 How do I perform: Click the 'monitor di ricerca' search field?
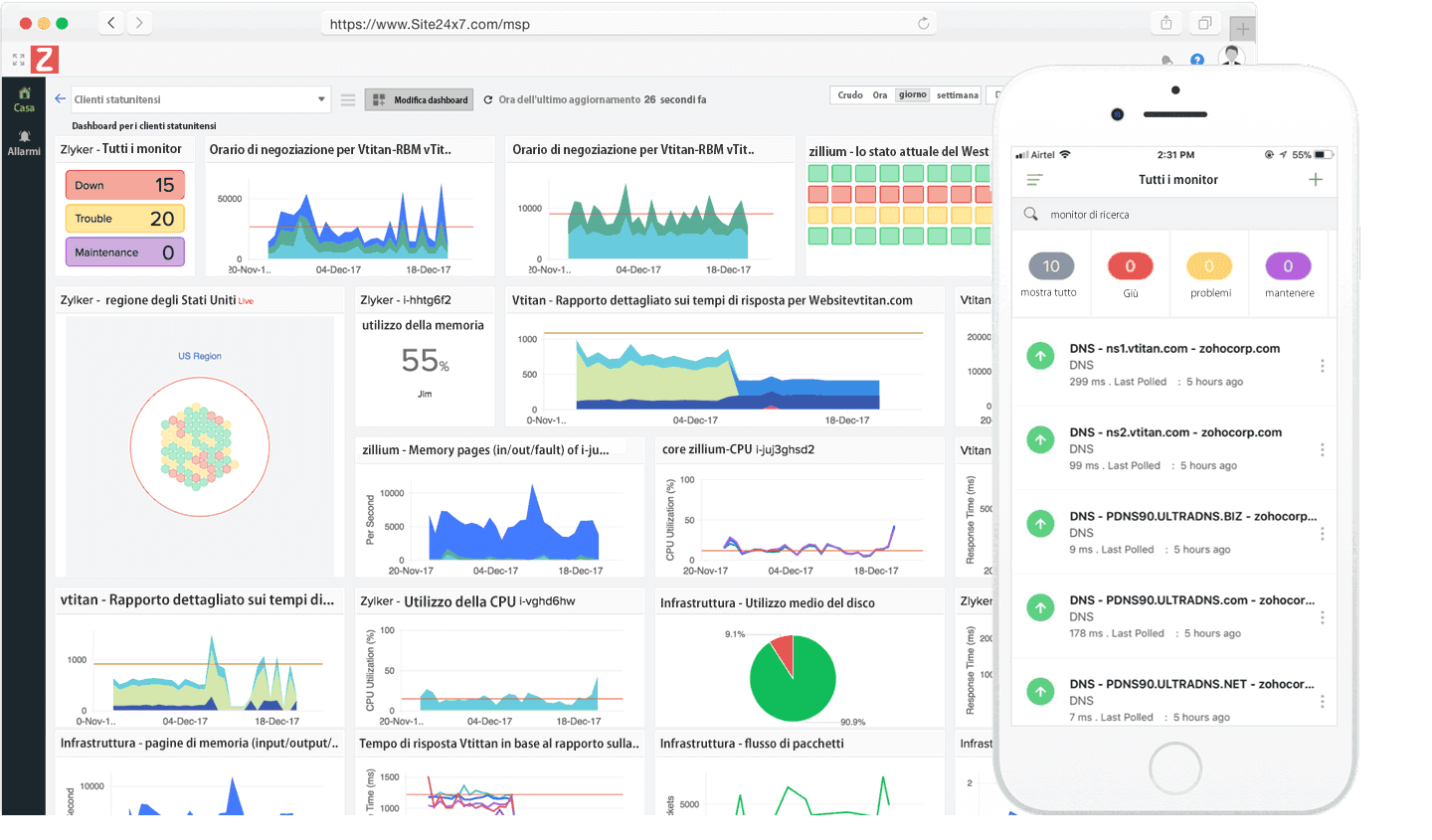click(x=1173, y=215)
